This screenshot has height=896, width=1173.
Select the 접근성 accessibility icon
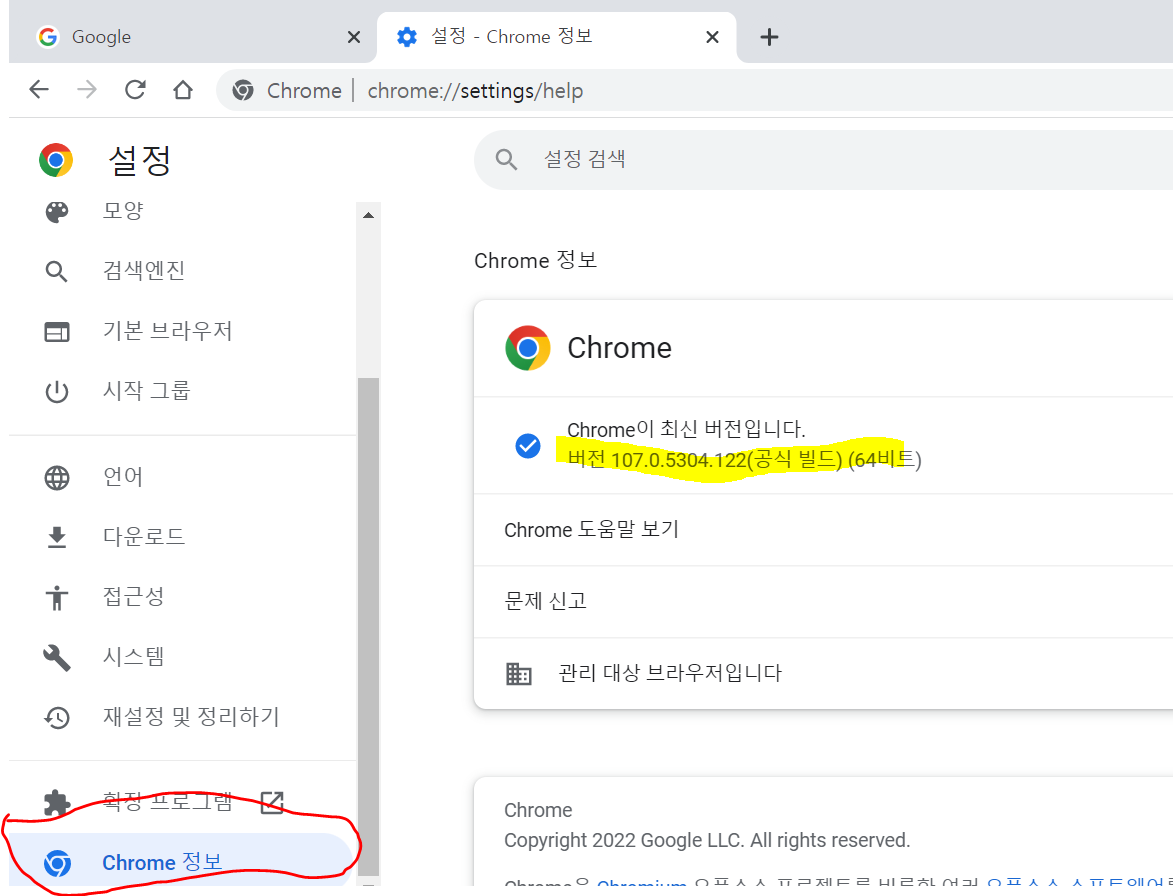point(57,596)
